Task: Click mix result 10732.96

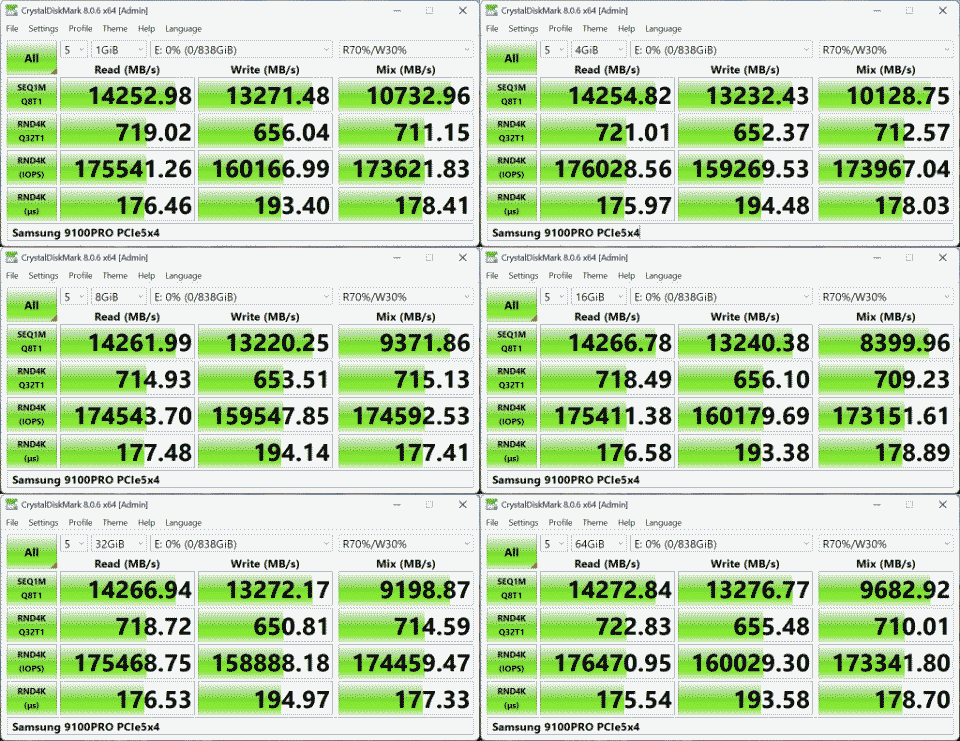Action: click(x=419, y=96)
